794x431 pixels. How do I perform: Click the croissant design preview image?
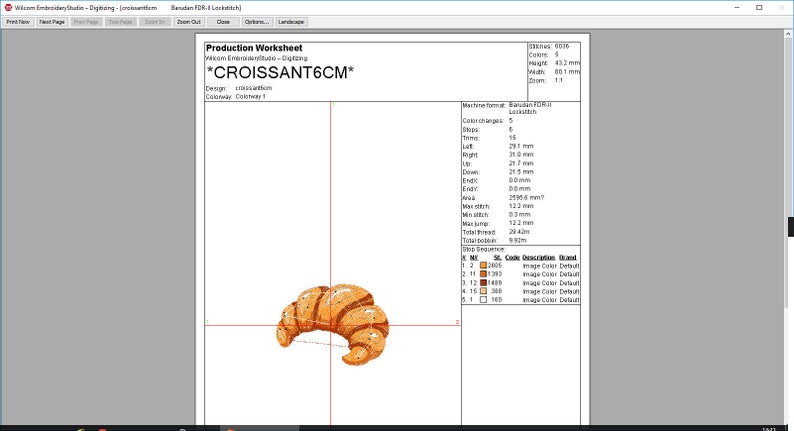[x=333, y=325]
